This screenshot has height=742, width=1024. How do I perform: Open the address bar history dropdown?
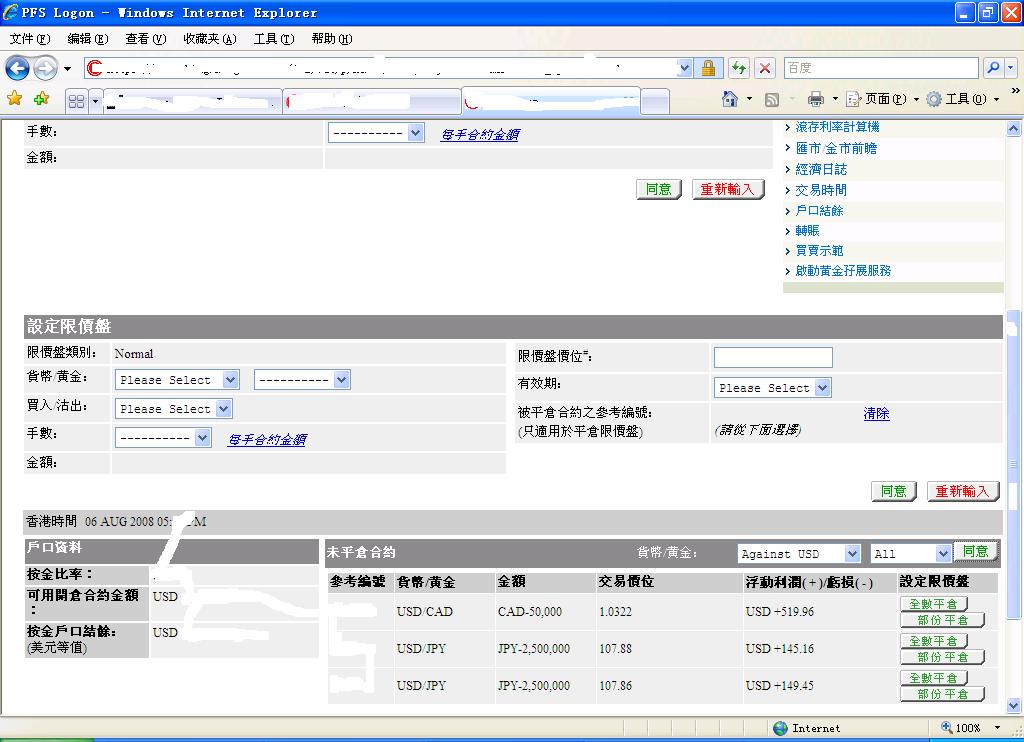click(684, 67)
